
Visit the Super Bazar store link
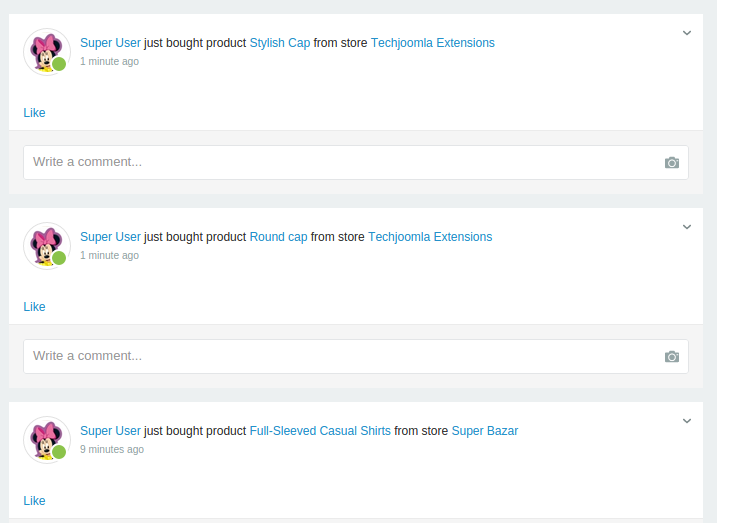click(484, 431)
